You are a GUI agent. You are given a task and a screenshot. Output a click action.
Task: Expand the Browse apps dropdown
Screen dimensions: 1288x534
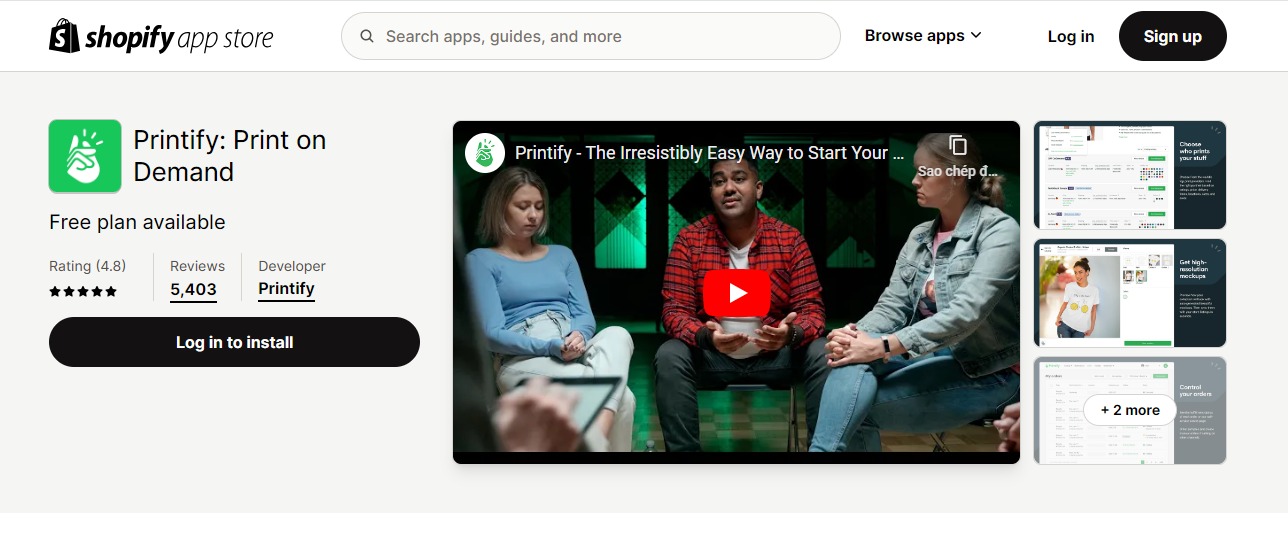point(923,36)
